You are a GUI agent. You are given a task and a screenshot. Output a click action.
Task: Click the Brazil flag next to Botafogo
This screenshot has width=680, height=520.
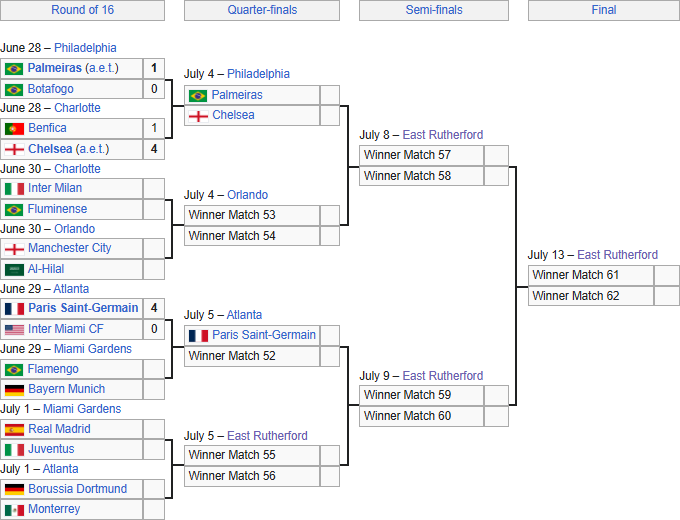point(14,90)
